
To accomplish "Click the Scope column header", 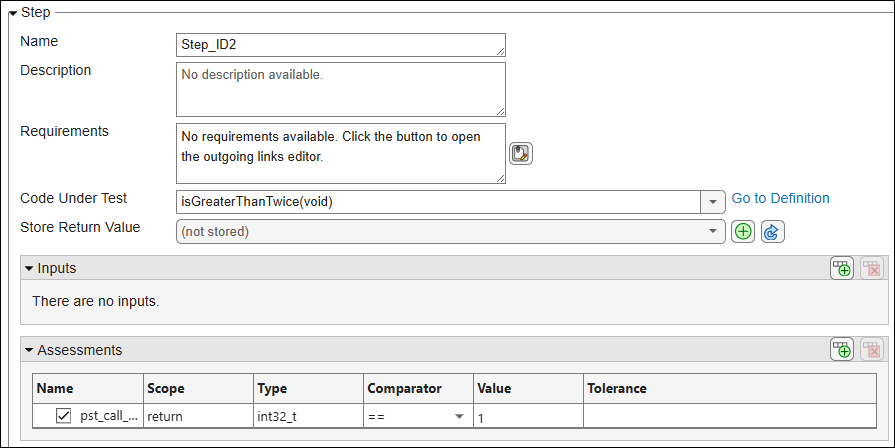I will (197, 388).
